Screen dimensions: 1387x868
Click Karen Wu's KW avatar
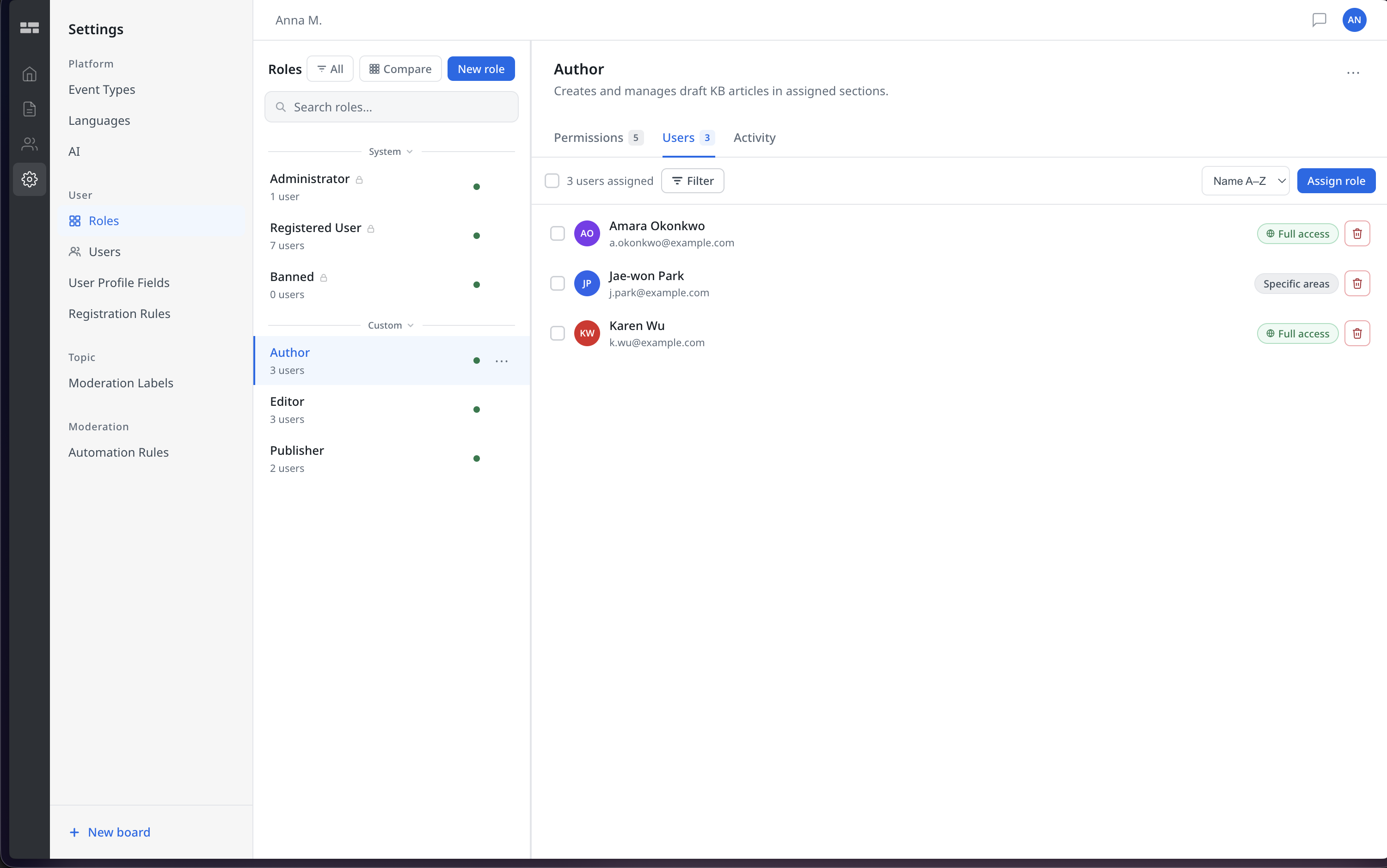[587, 334]
